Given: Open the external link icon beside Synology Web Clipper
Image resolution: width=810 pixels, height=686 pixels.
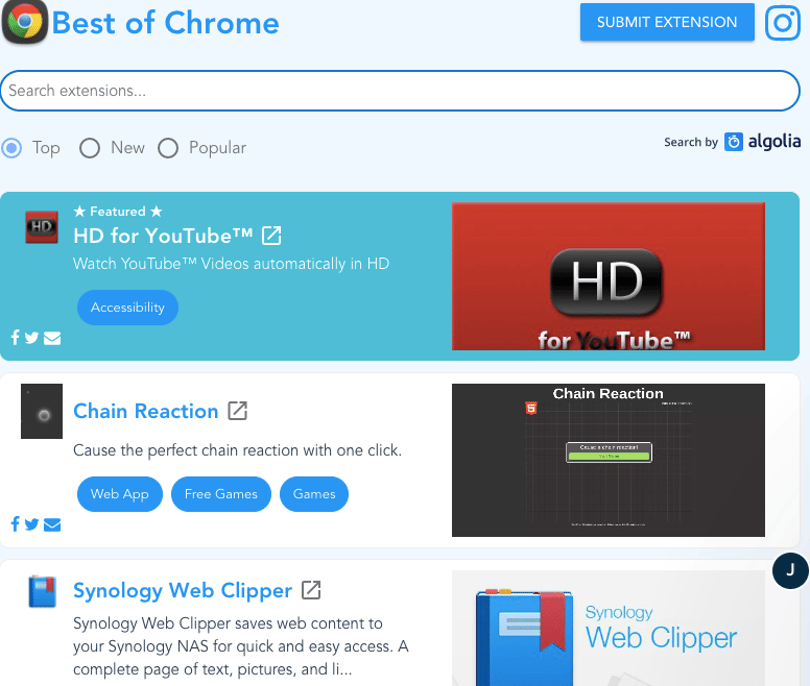Looking at the screenshot, I should [311, 590].
